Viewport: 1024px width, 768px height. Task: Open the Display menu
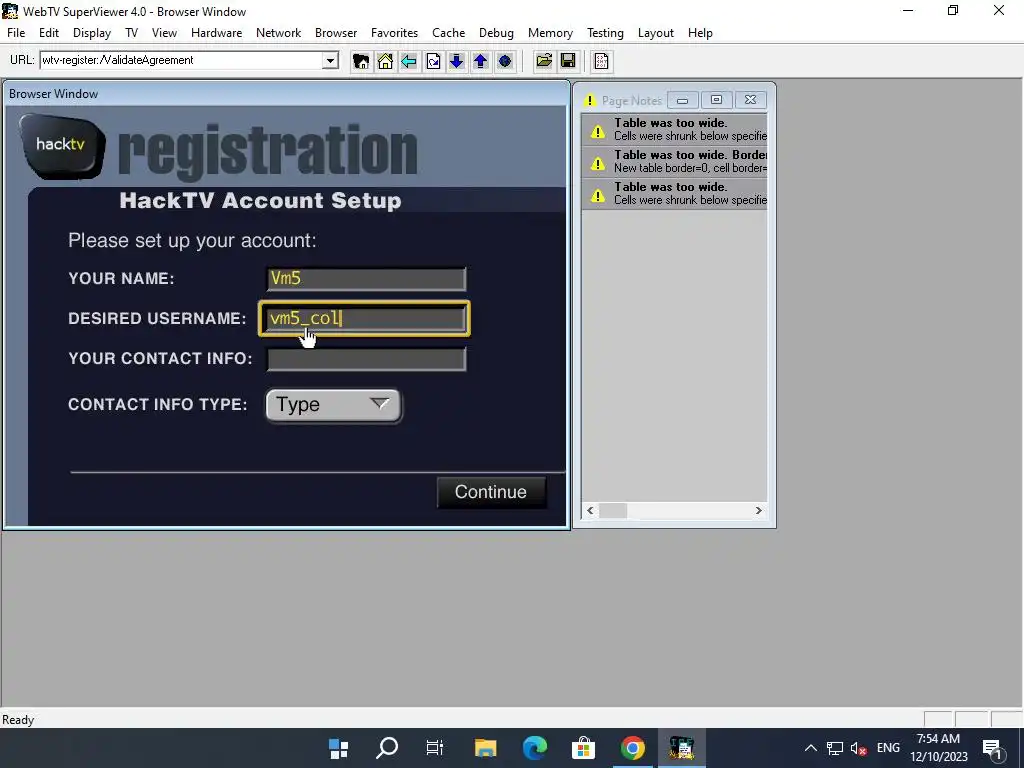91,33
